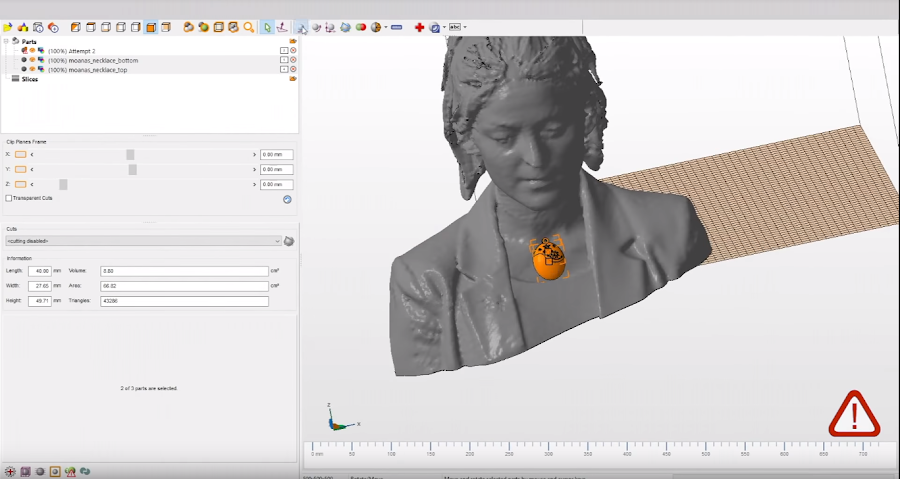Click the red-cross gear icon in bottom bar

pos(10,472)
